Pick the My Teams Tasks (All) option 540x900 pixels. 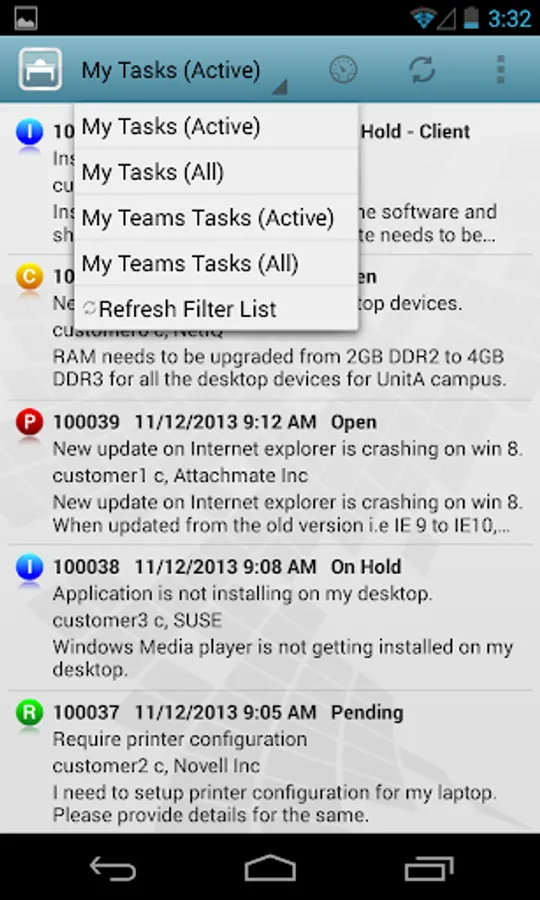pyautogui.click(x=216, y=263)
